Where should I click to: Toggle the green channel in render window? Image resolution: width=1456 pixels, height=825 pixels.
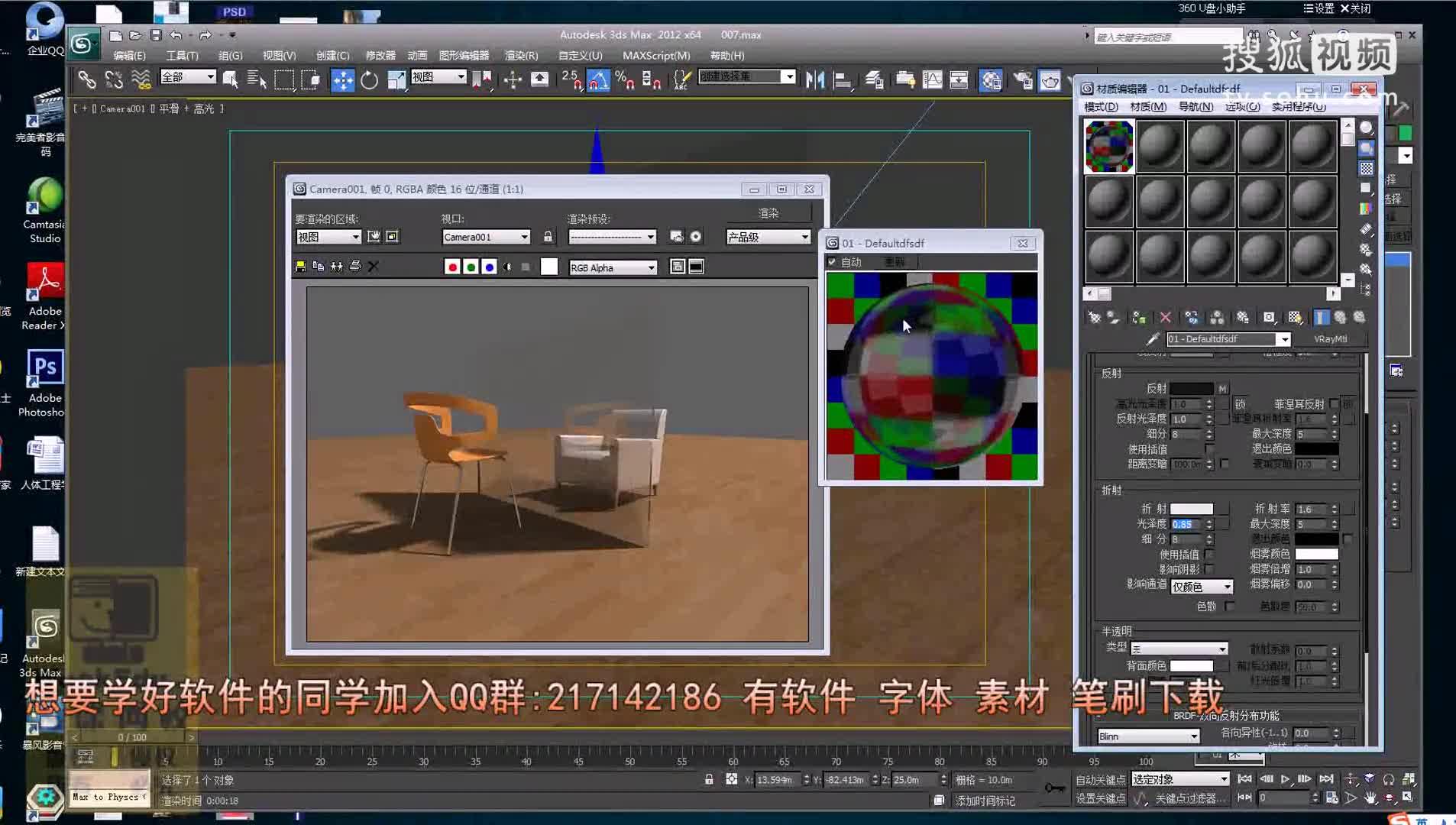[x=471, y=267]
